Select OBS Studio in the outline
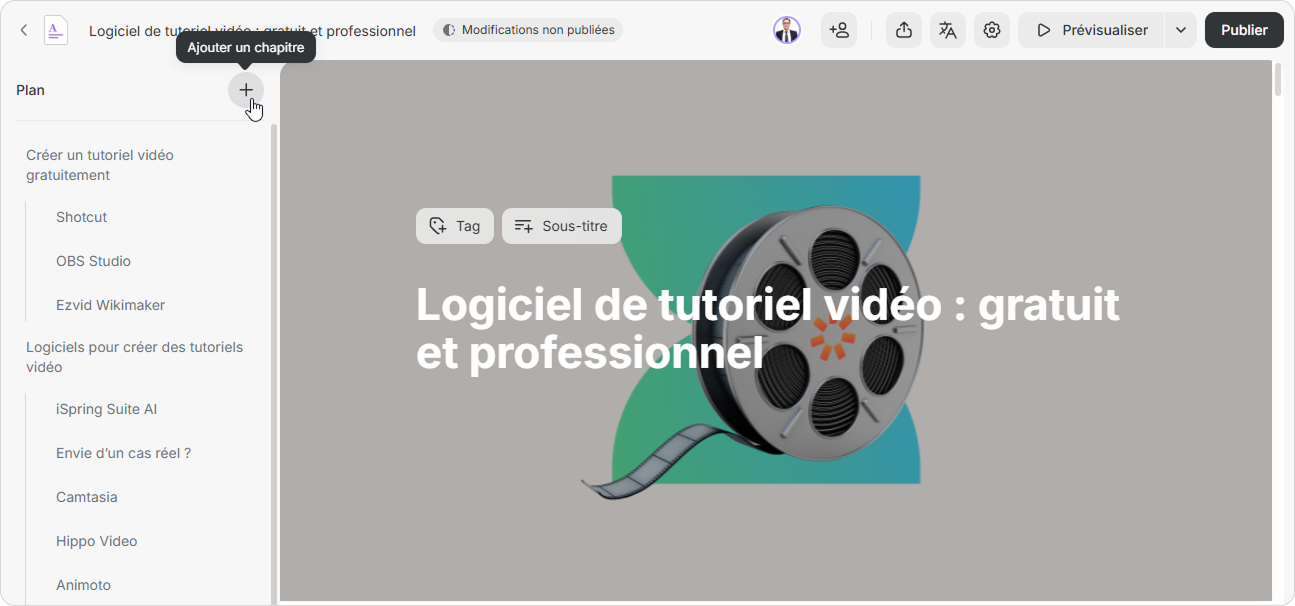The width and height of the screenshot is (1295, 606). point(93,261)
